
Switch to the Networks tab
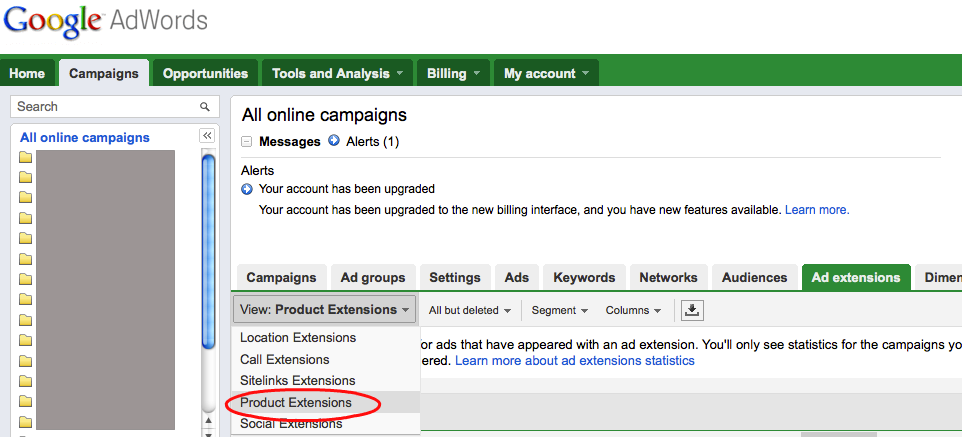668,277
